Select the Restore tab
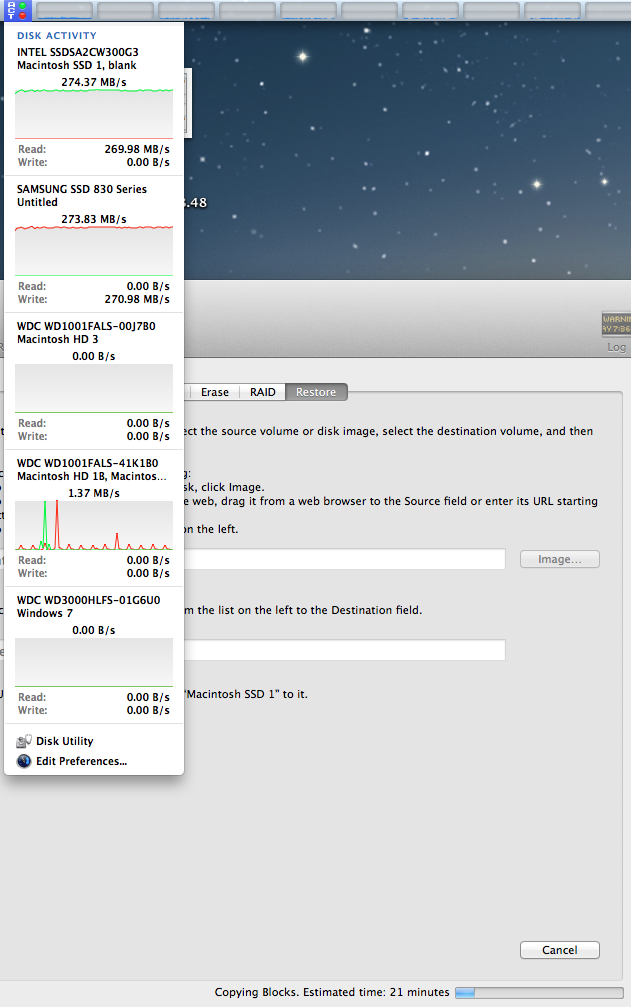 click(x=316, y=392)
